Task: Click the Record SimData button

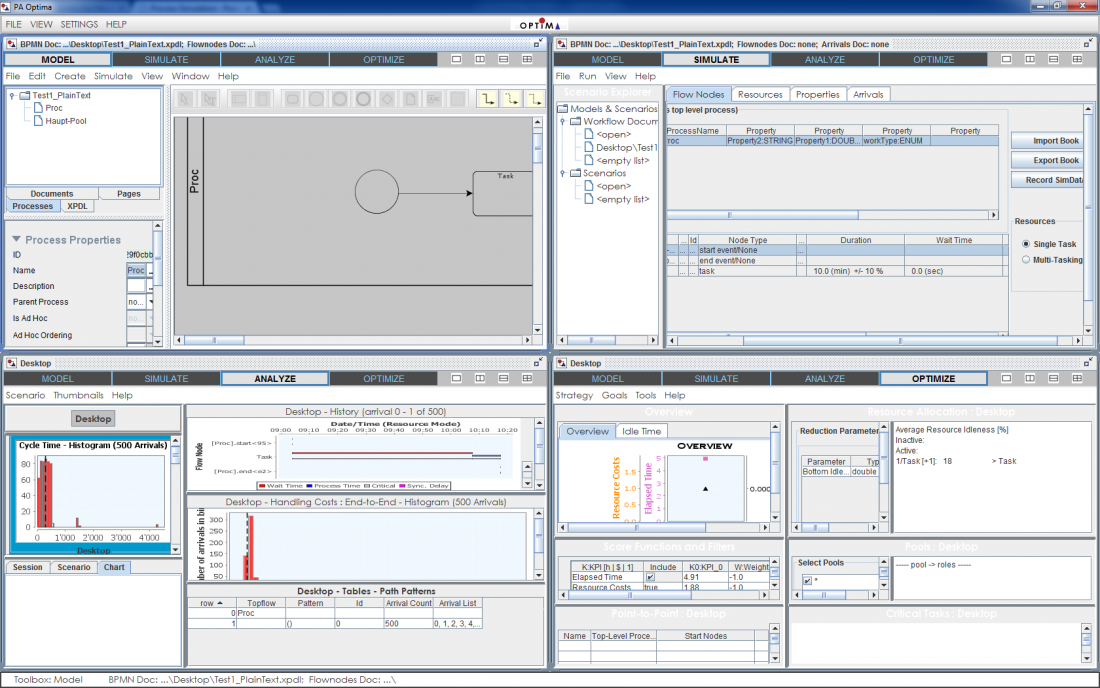Action: tap(1047, 180)
